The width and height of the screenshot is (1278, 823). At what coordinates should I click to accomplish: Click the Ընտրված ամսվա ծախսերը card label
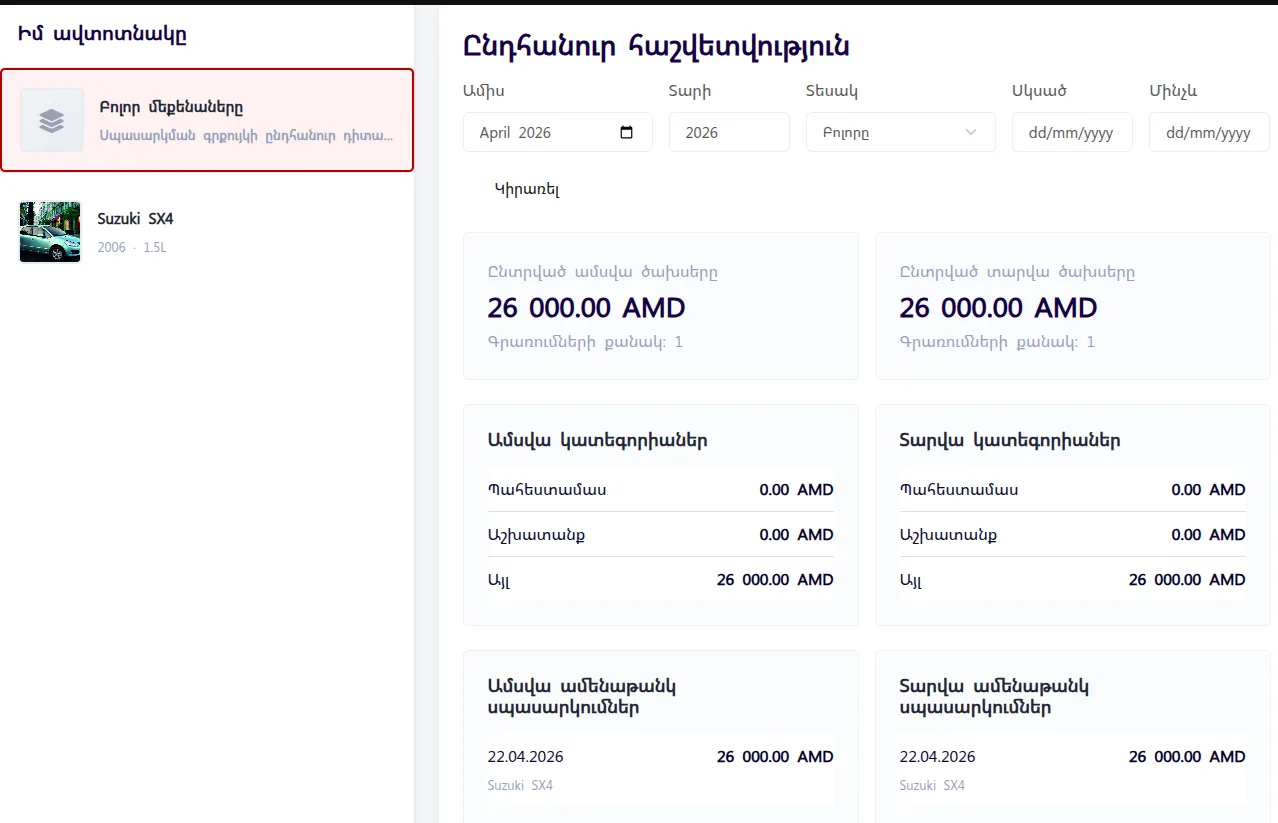click(602, 272)
